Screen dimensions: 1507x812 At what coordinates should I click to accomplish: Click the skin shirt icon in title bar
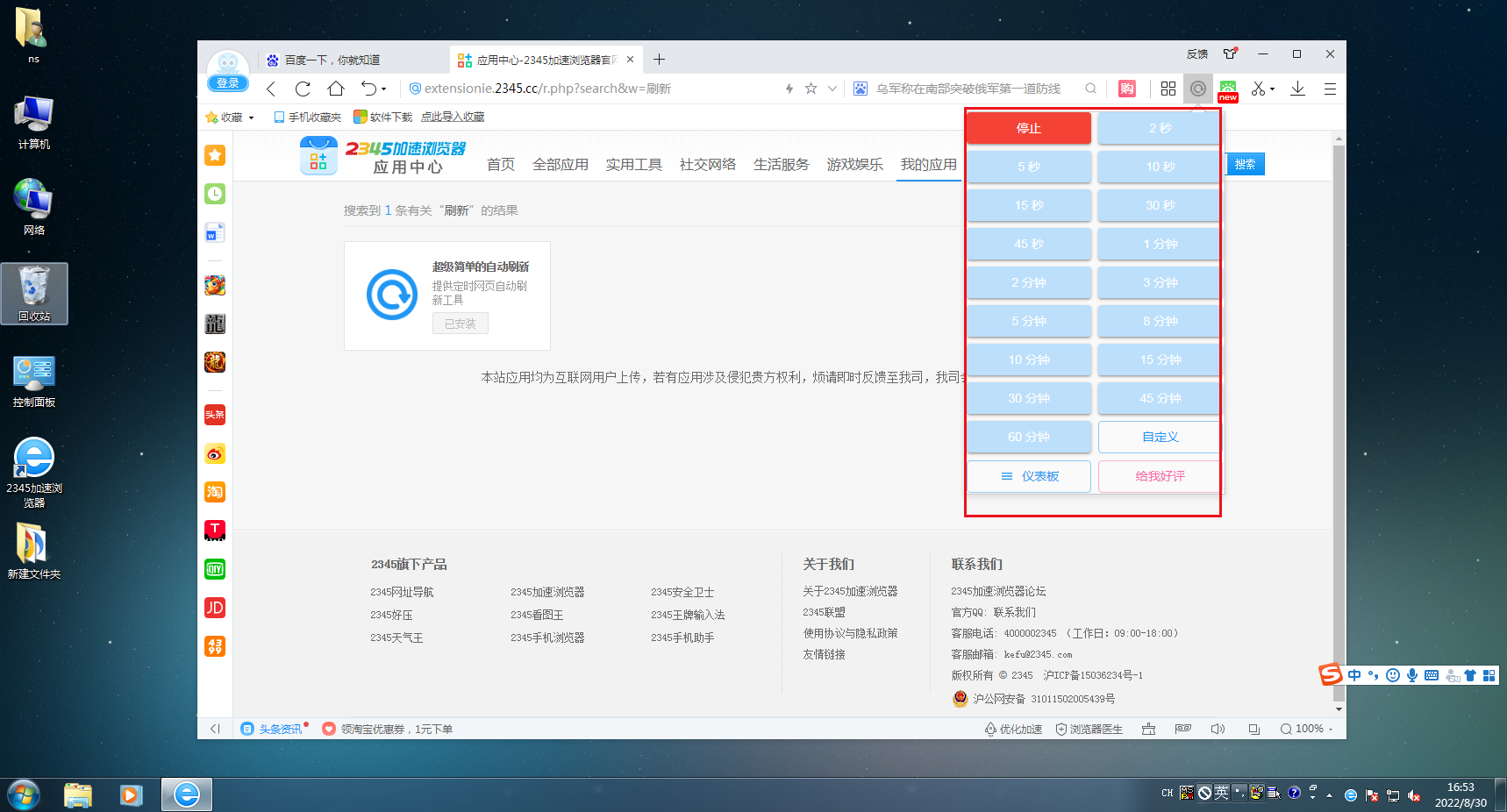click(1231, 53)
